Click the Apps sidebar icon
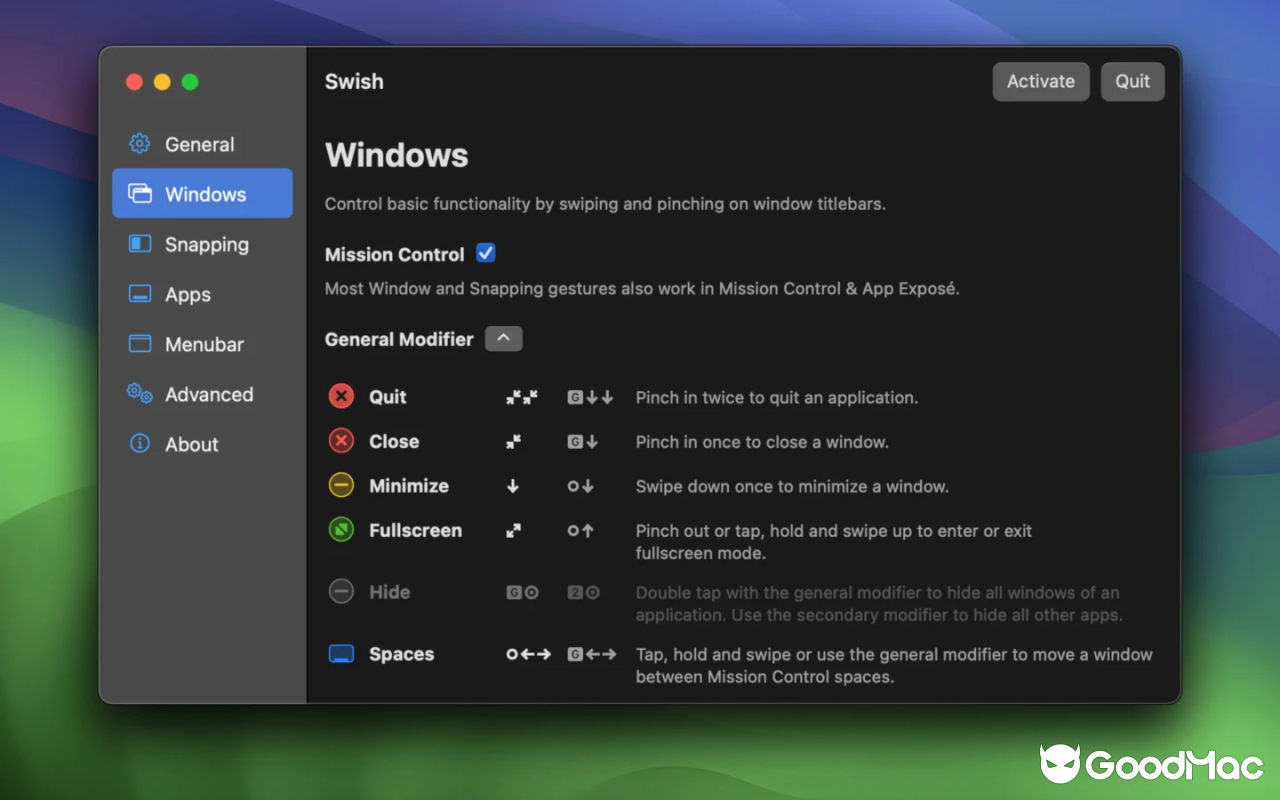The height and width of the screenshot is (800, 1280). click(138, 293)
